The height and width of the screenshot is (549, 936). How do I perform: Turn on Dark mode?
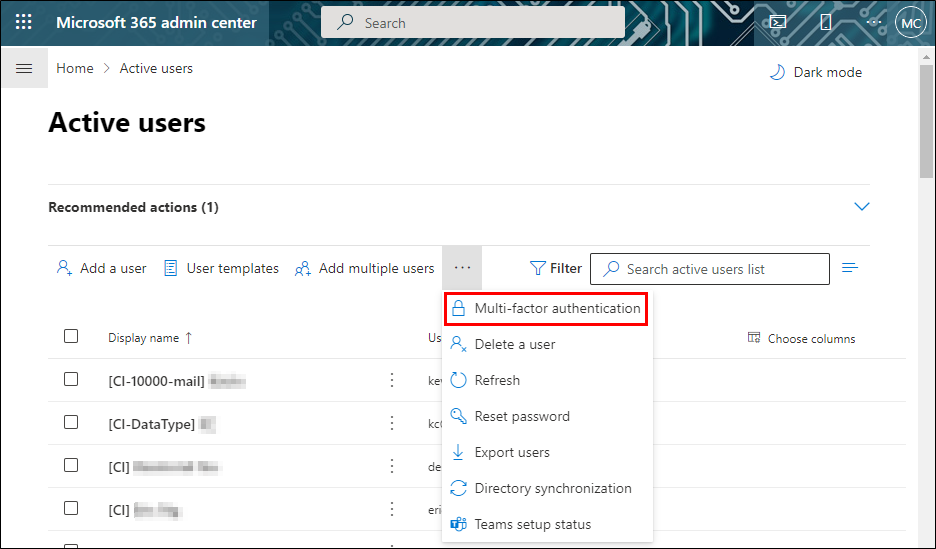815,72
